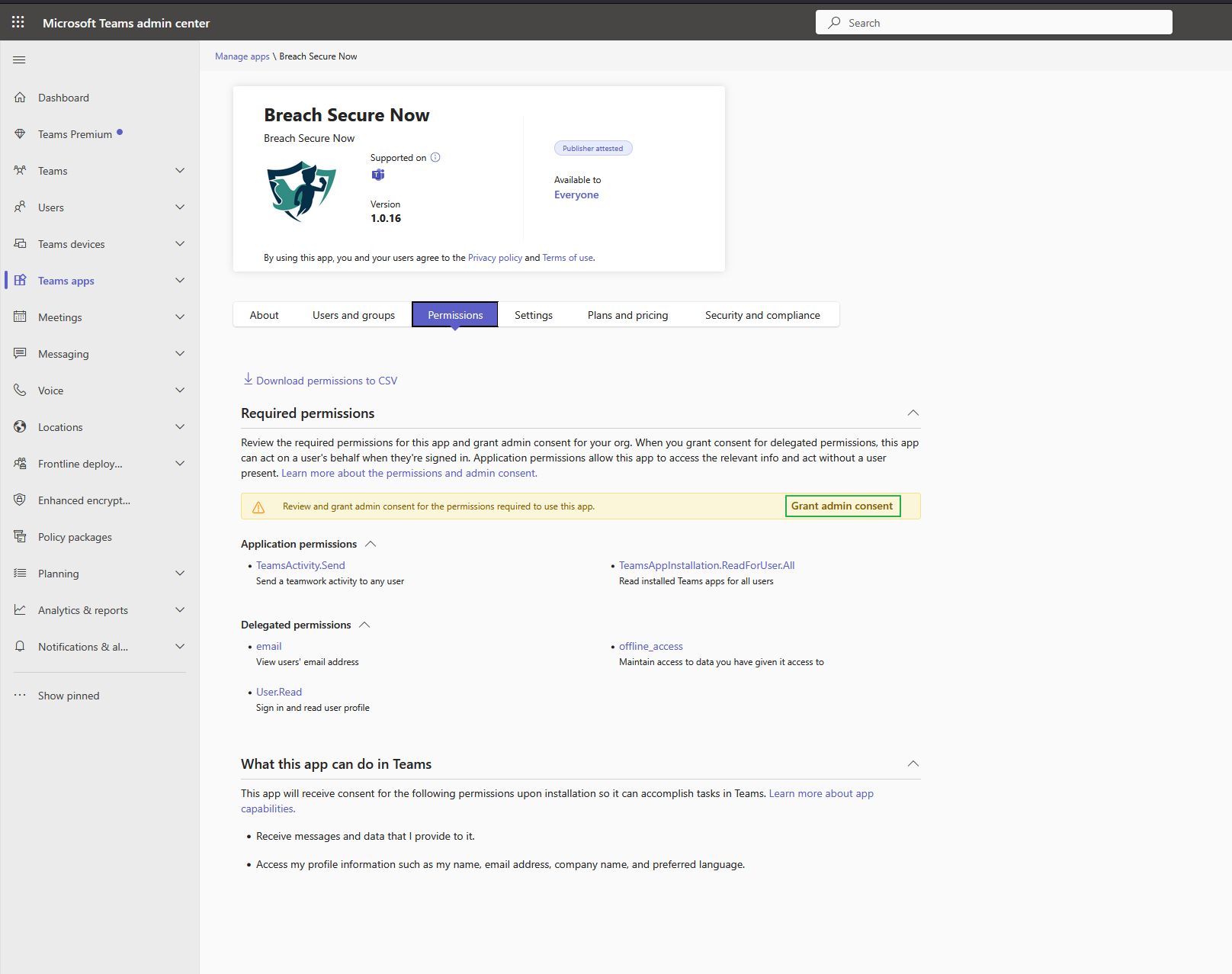Open TeamsAppInstallation.ReadForUser.All permission link

click(x=707, y=565)
